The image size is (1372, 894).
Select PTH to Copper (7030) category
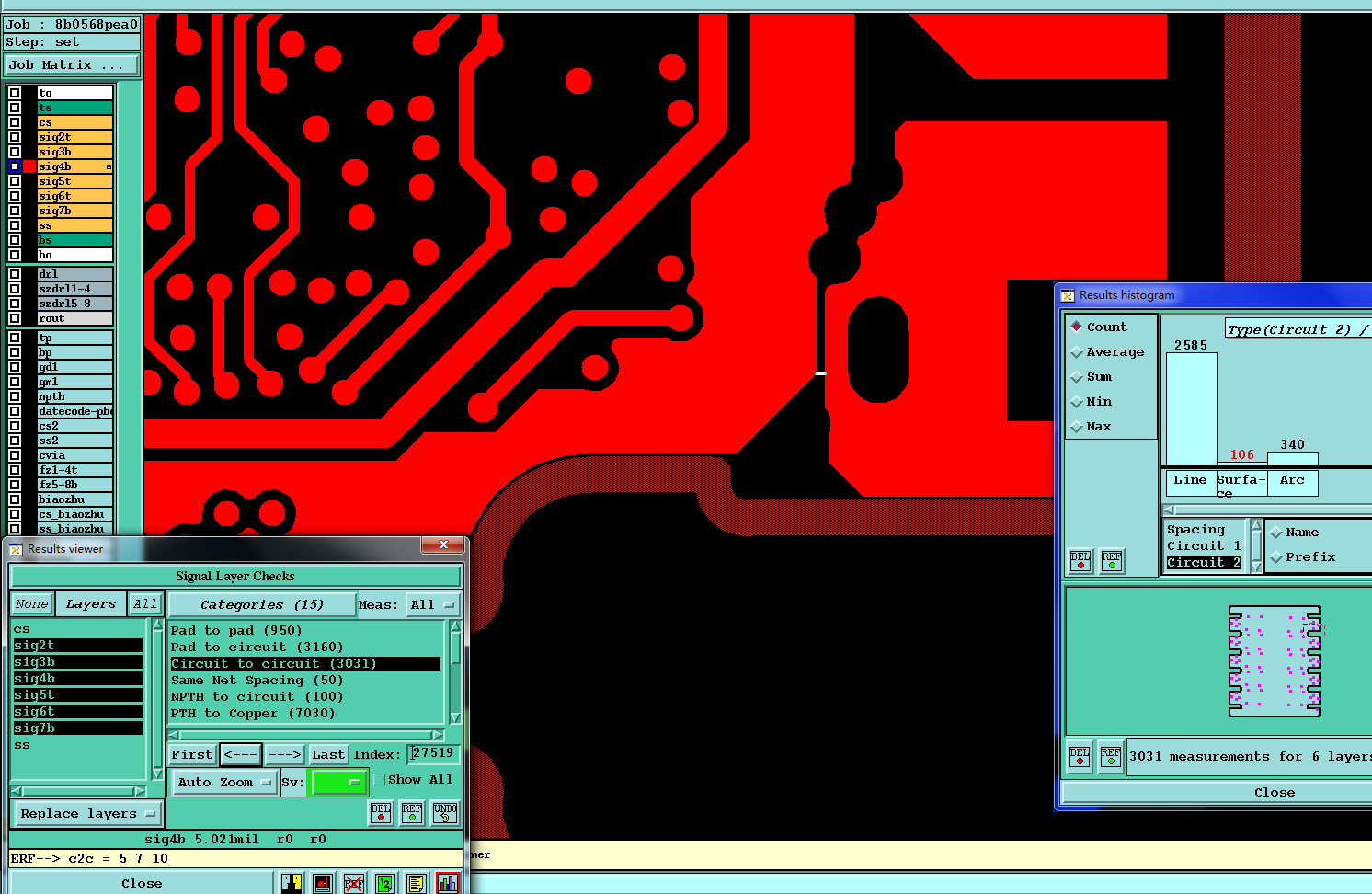point(305,714)
